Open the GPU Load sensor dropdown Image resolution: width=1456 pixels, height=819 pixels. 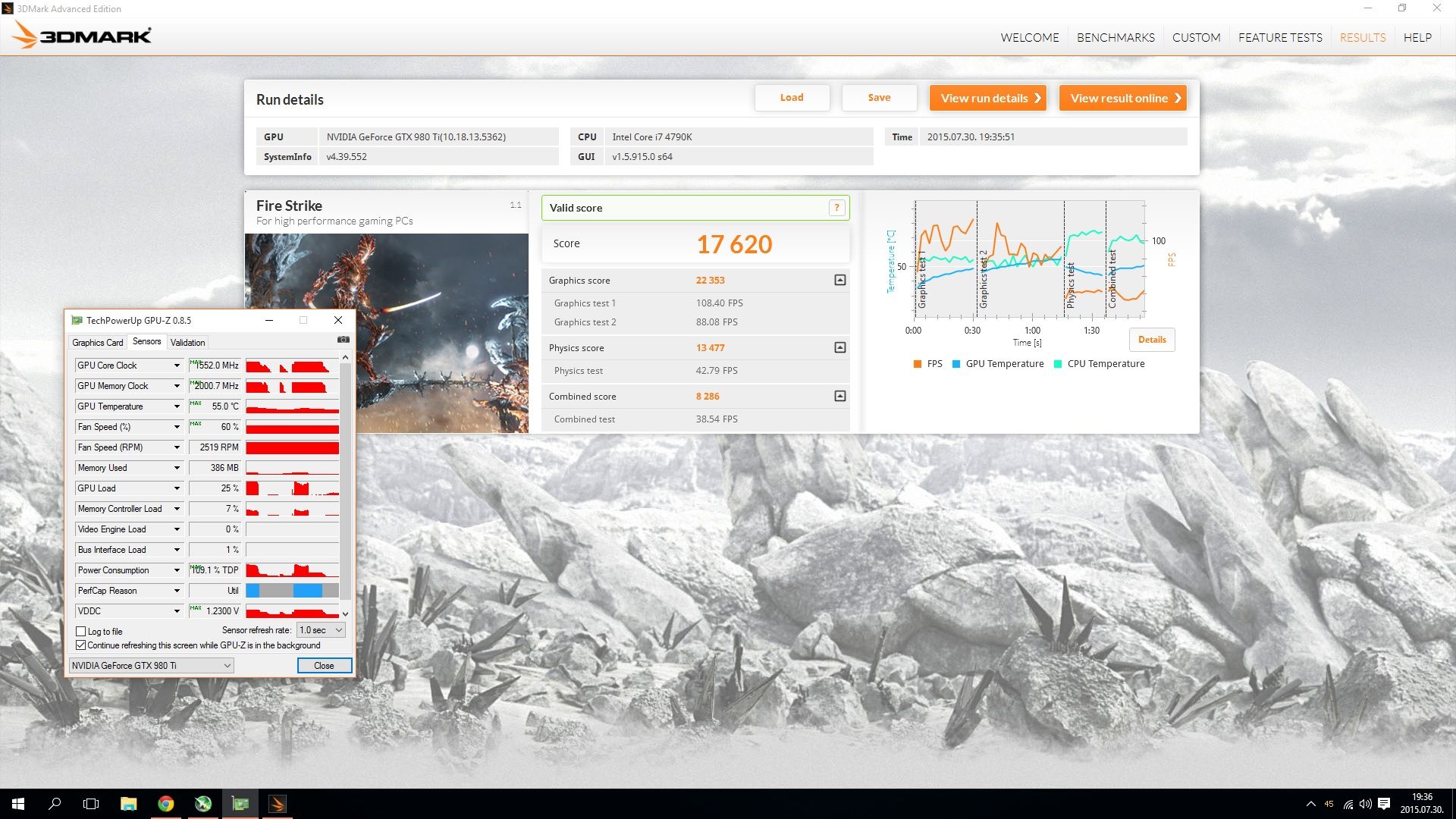tap(177, 488)
